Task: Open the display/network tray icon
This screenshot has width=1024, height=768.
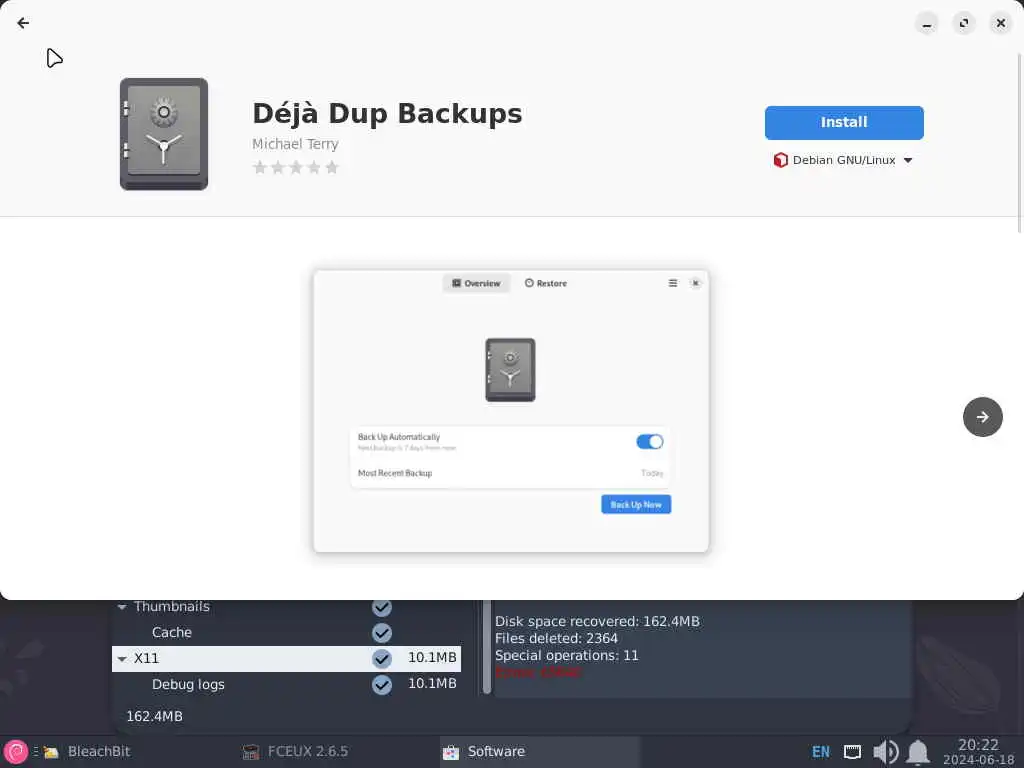Action: pyautogui.click(x=852, y=752)
